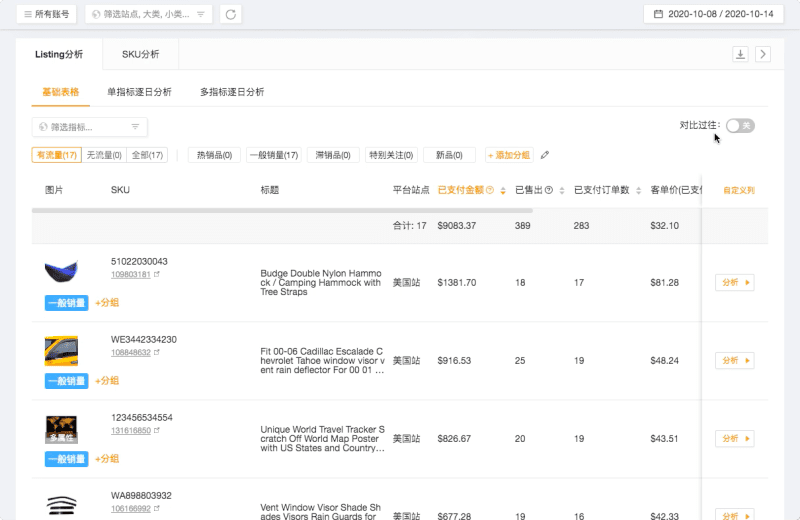Click the pencil icon to edit groups
Screen dimensions: 800x520
coord(545,155)
